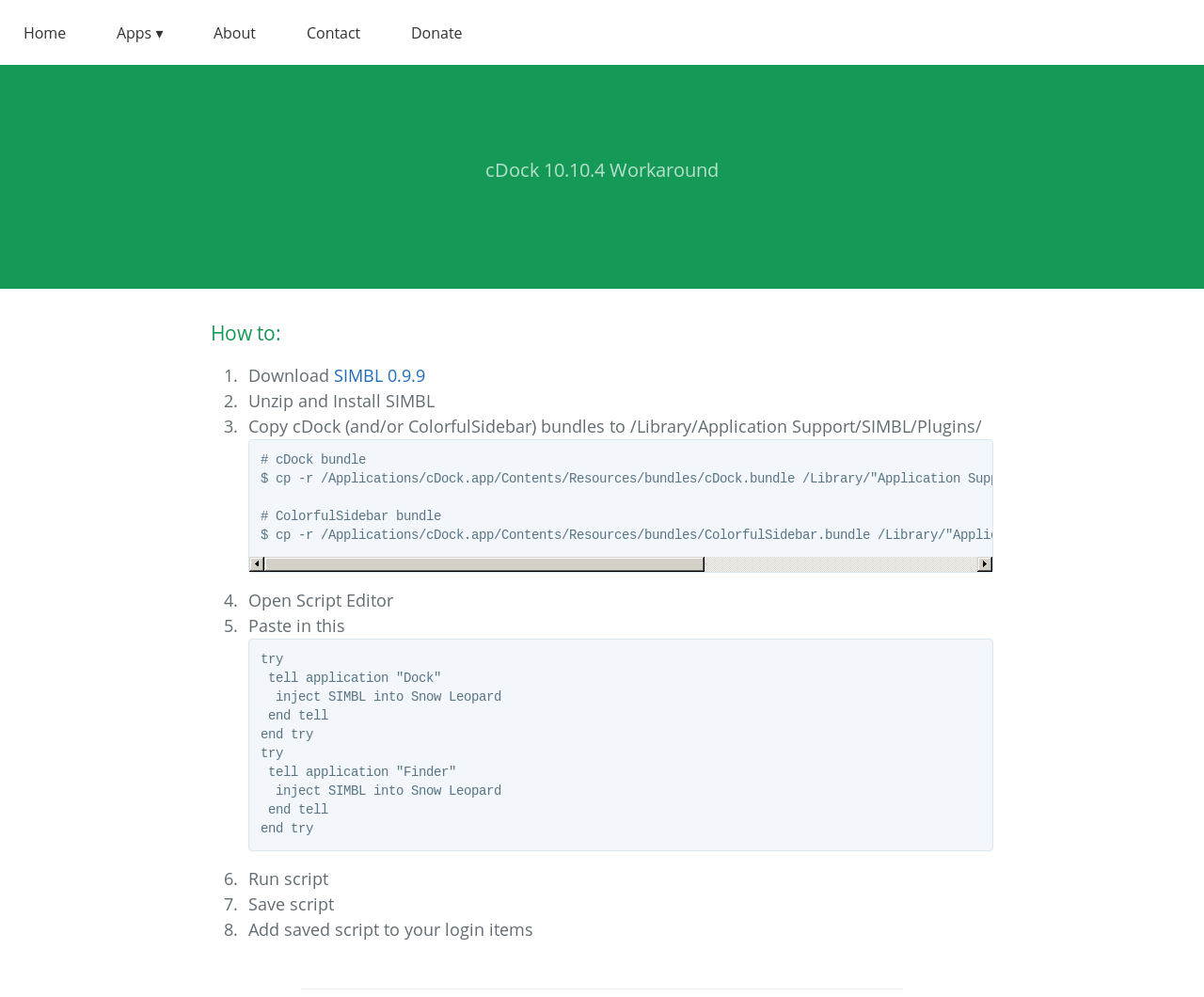Open the About page

pyautogui.click(x=234, y=33)
